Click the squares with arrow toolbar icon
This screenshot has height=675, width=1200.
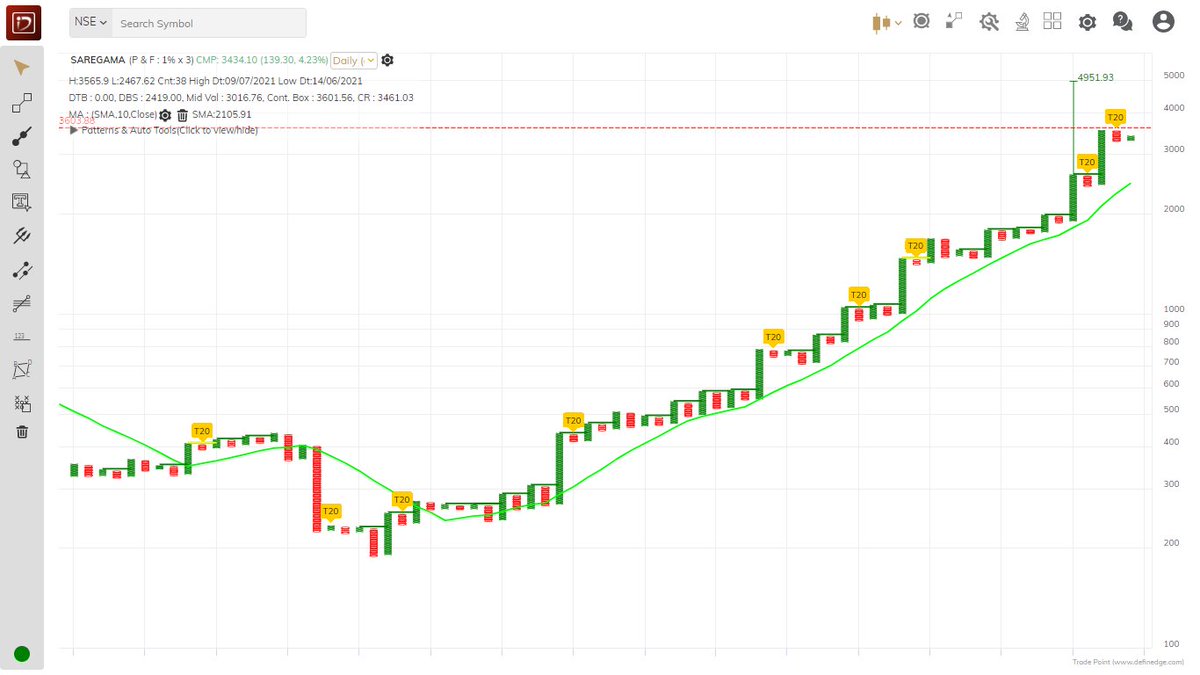pos(954,21)
